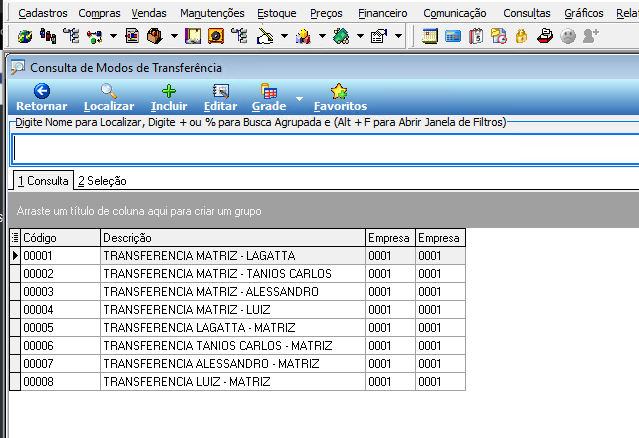Click the document form icon in the toolbar

point(132,36)
